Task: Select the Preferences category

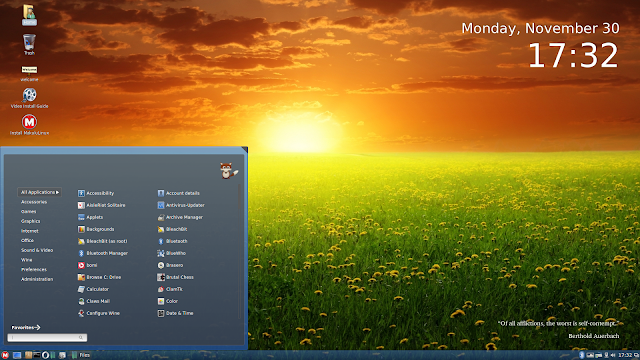Action: click(34, 269)
